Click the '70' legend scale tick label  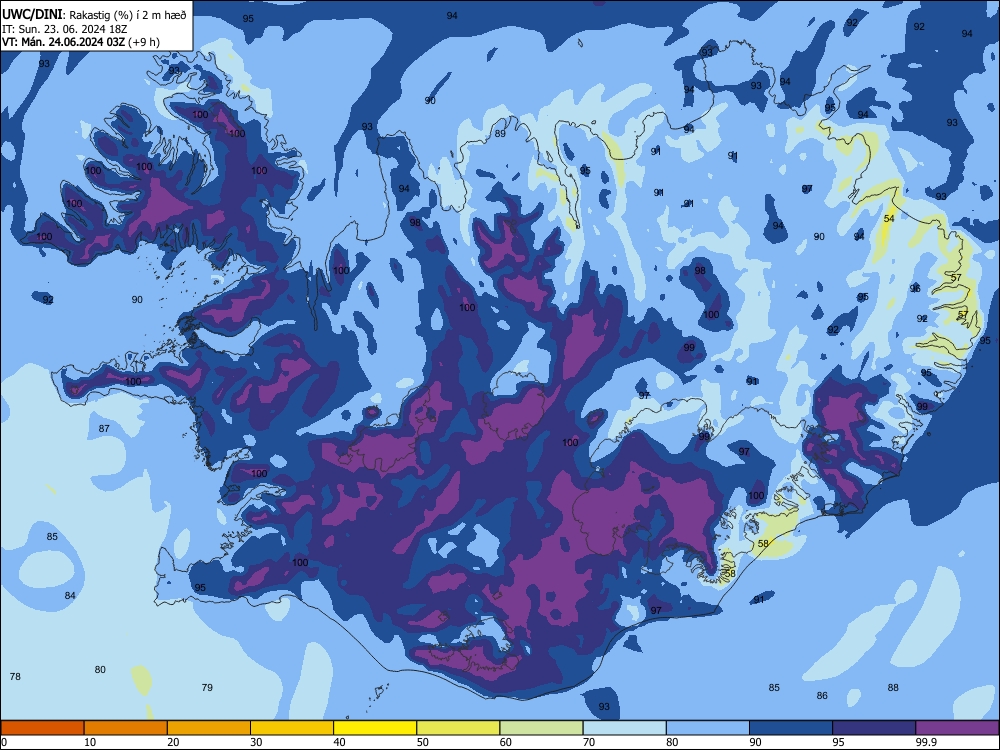tap(589, 742)
